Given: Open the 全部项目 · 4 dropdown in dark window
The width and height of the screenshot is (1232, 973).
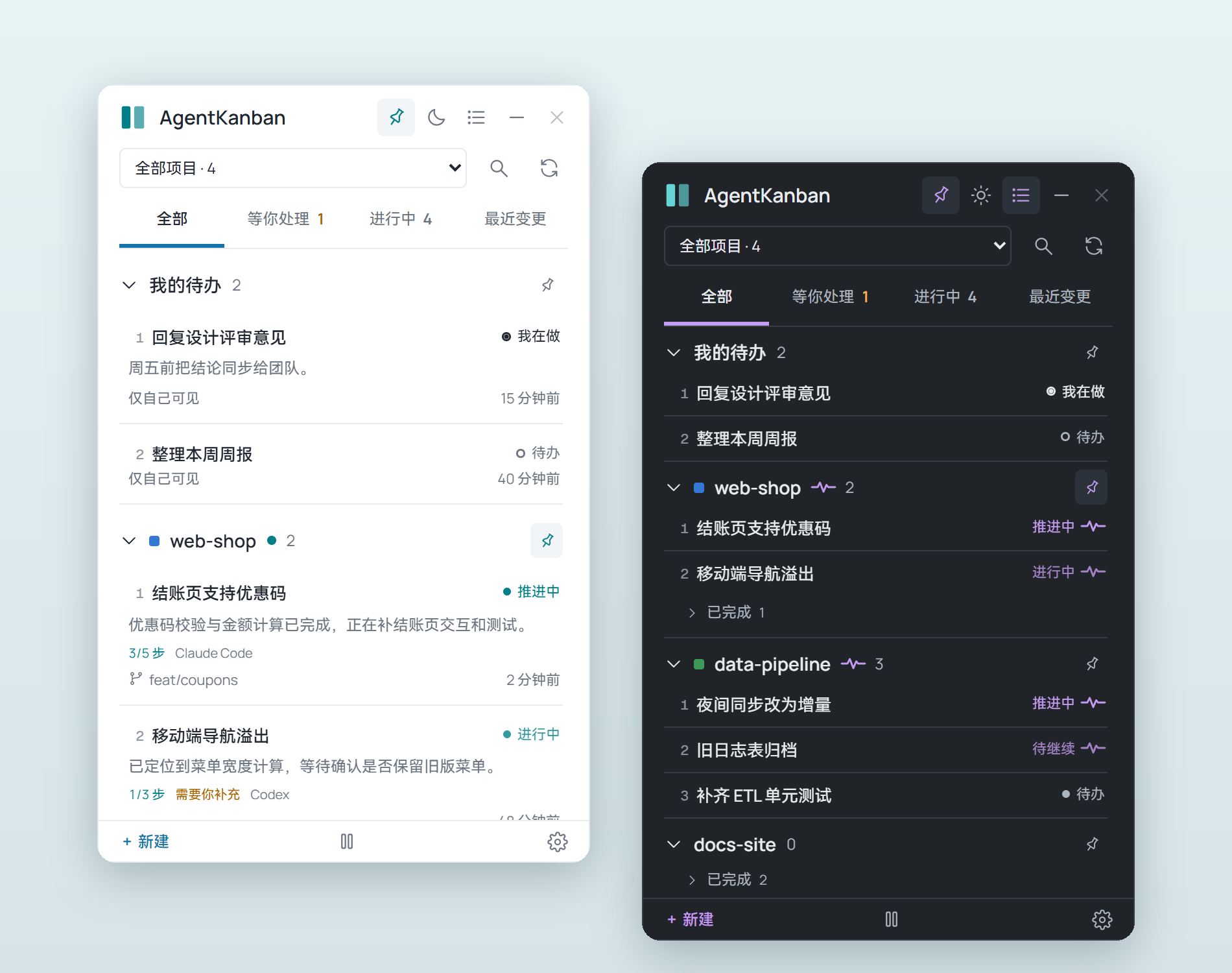Looking at the screenshot, I should (838, 246).
